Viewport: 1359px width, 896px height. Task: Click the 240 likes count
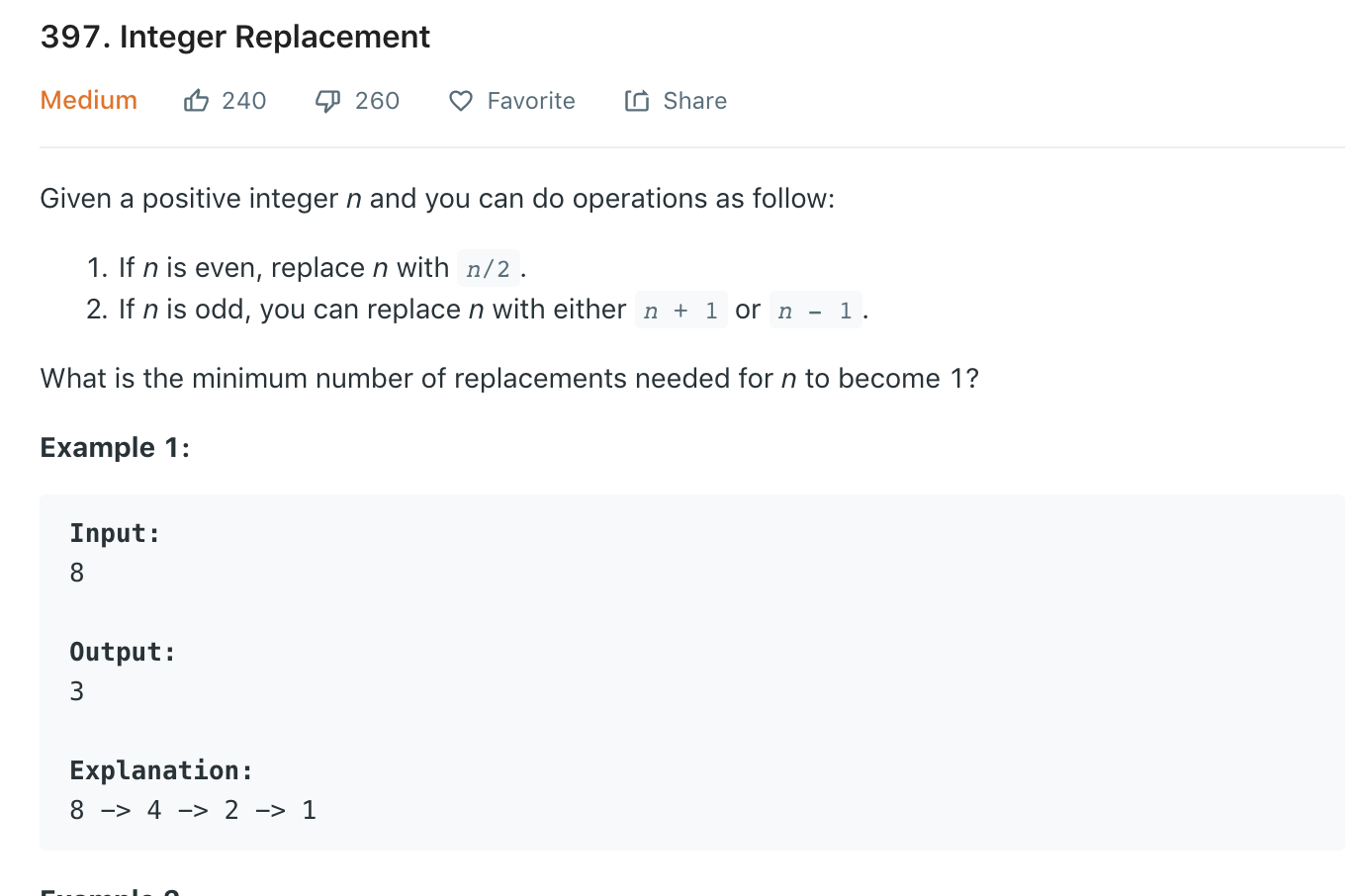244,101
